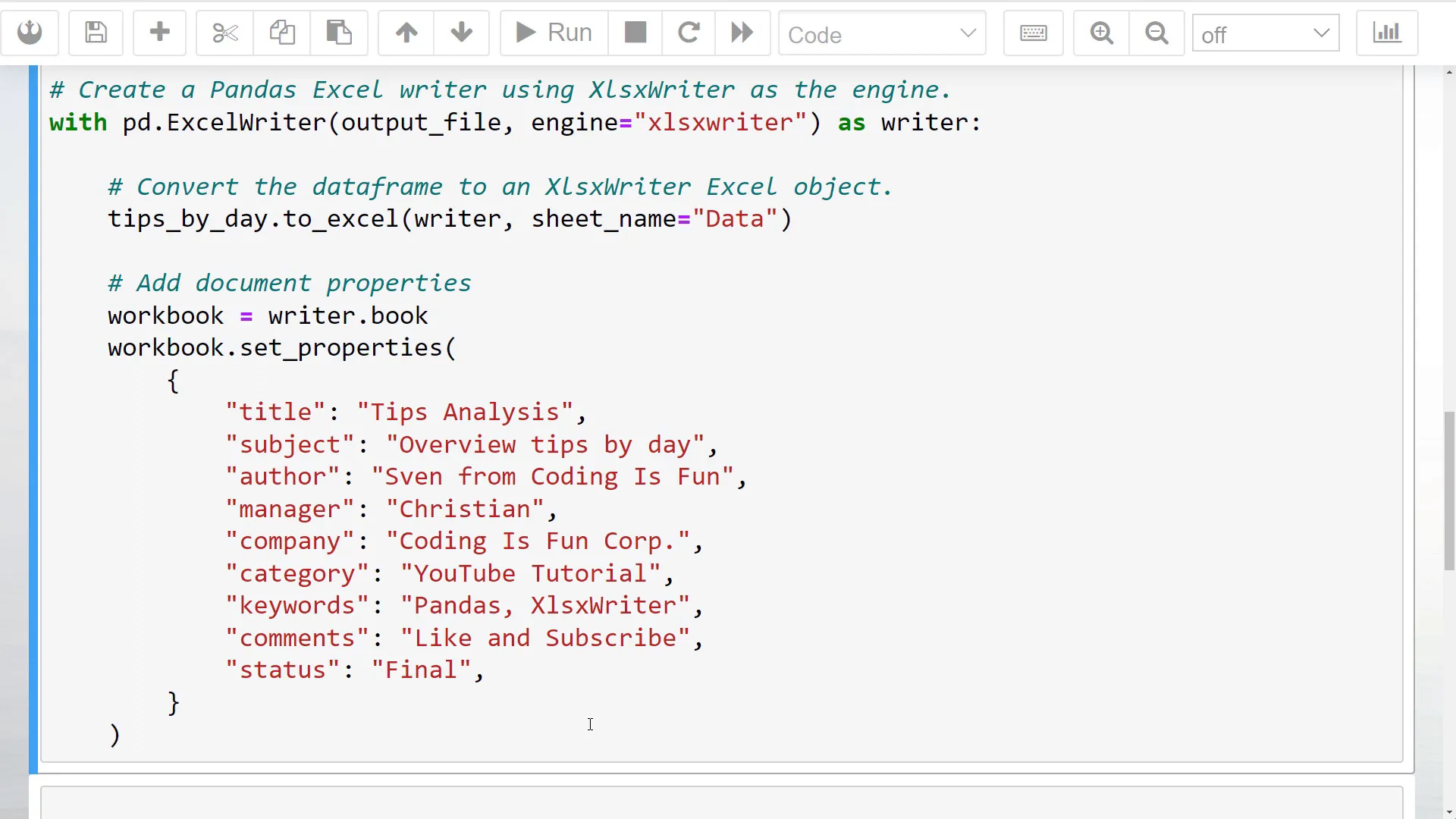Click tips_by_day.to_excel in the code
Image resolution: width=1456 pixels, height=819 pixels.
(x=253, y=219)
